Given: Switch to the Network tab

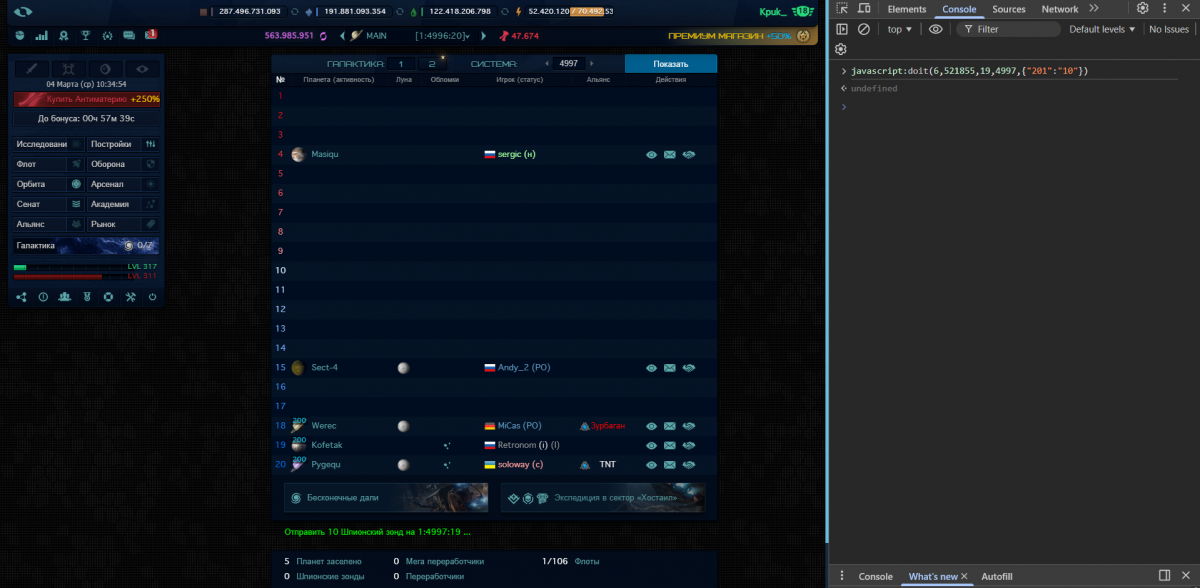Looking at the screenshot, I should (x=1060, y=9).
